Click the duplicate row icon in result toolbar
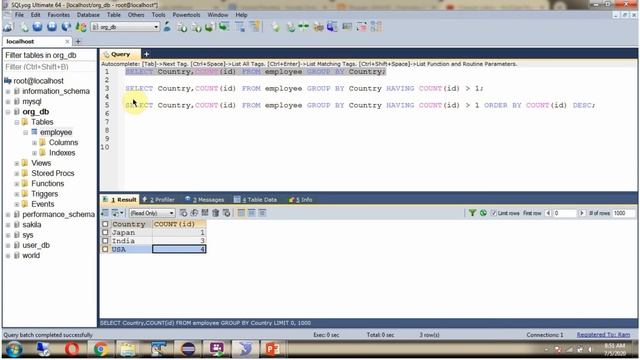 194,213
